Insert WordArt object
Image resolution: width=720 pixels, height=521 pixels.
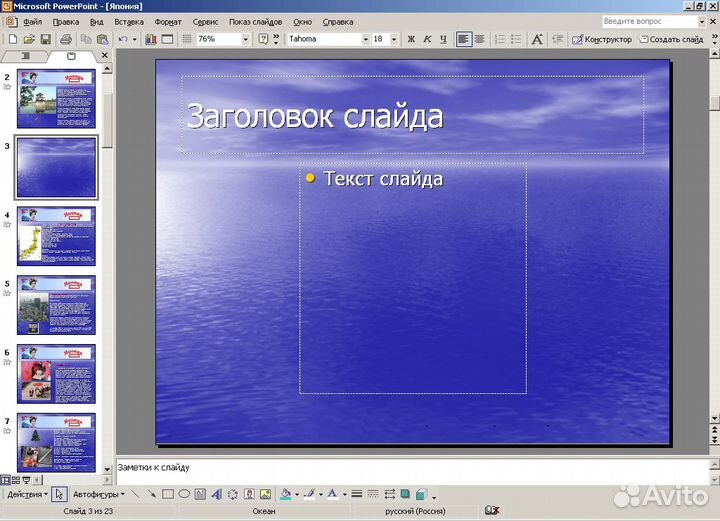pyautogui.click(x=216, y=494)
